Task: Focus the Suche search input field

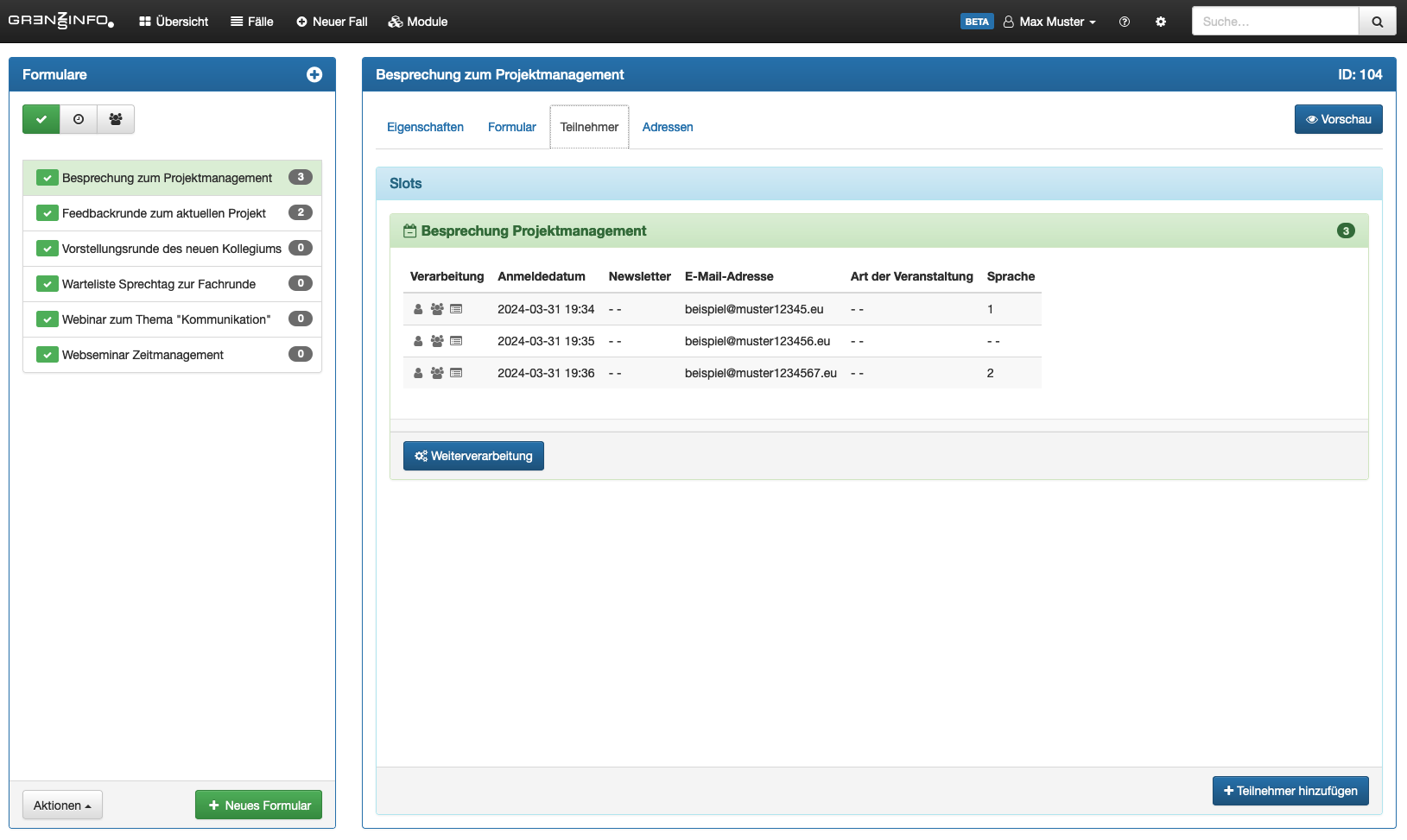Action: [1275, 22]
